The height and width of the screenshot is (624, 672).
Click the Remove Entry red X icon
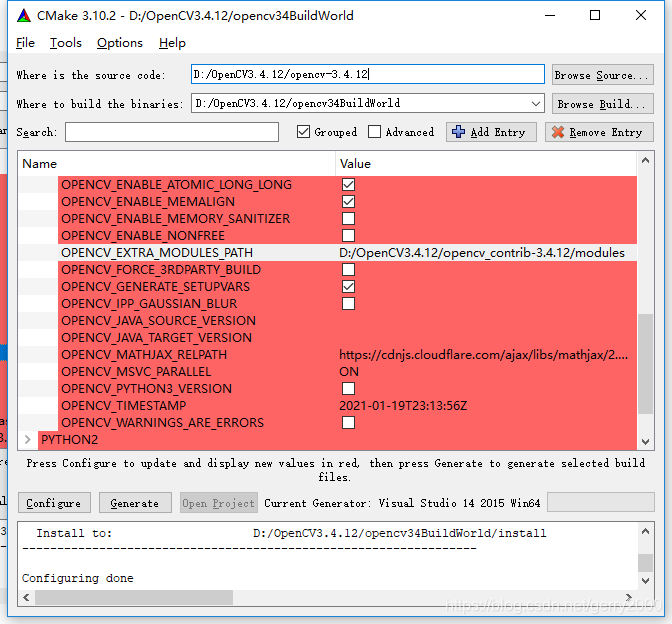[558, 132]
